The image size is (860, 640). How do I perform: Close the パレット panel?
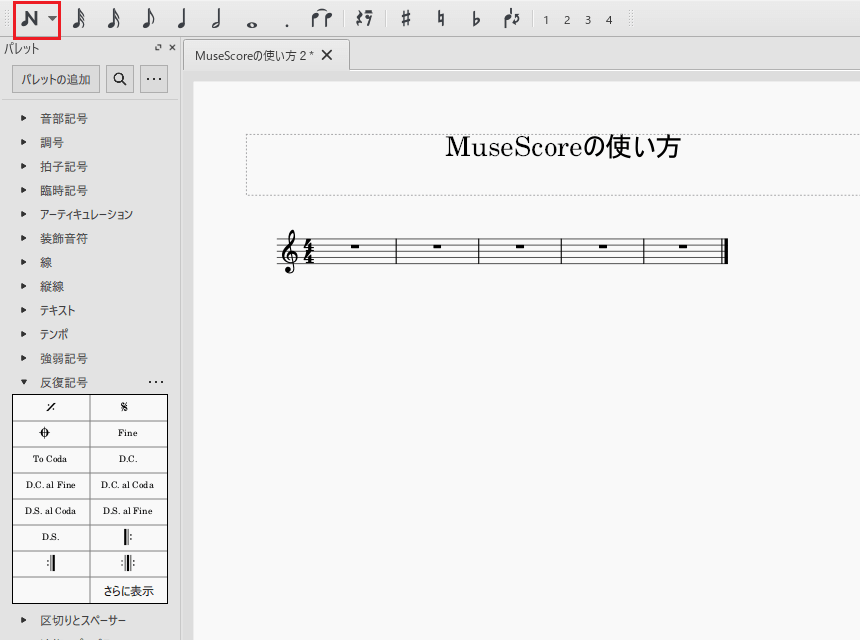[x=172, y=48]
